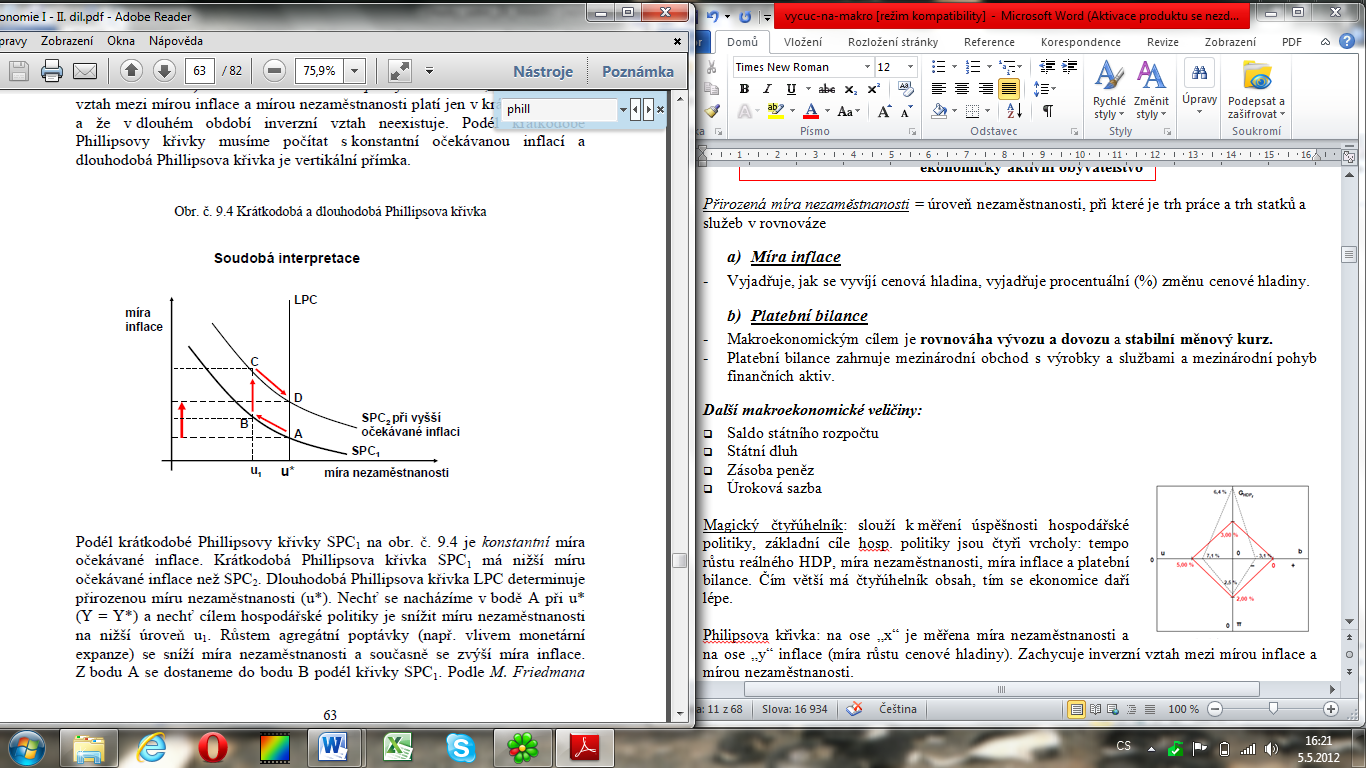This screenshot has width=1366, height=768.
Task: Open the Revize tab in Word
Action: pyautogui.click(x=1162, y=42)
